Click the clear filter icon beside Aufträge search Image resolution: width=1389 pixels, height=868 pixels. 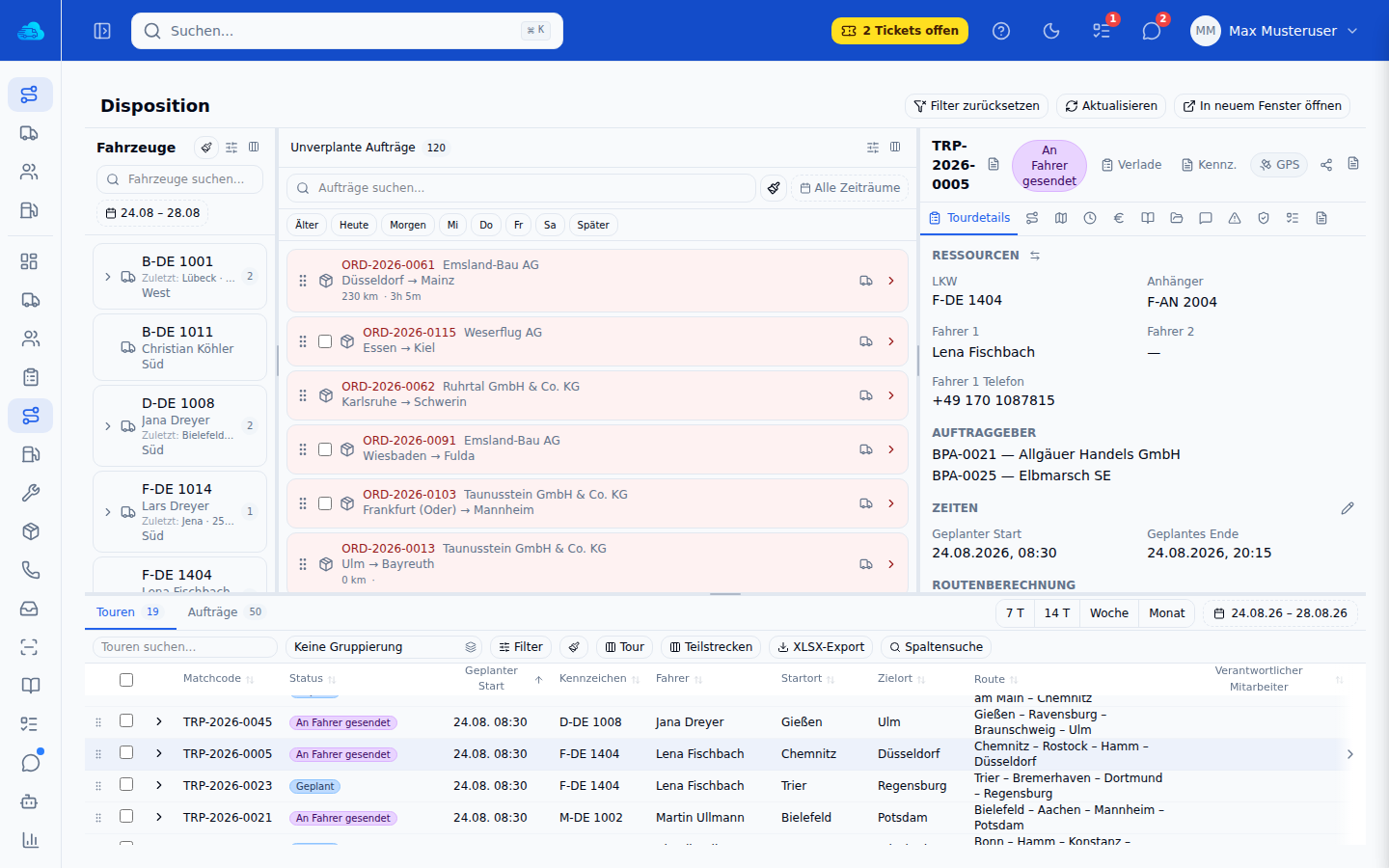[774, 188]
